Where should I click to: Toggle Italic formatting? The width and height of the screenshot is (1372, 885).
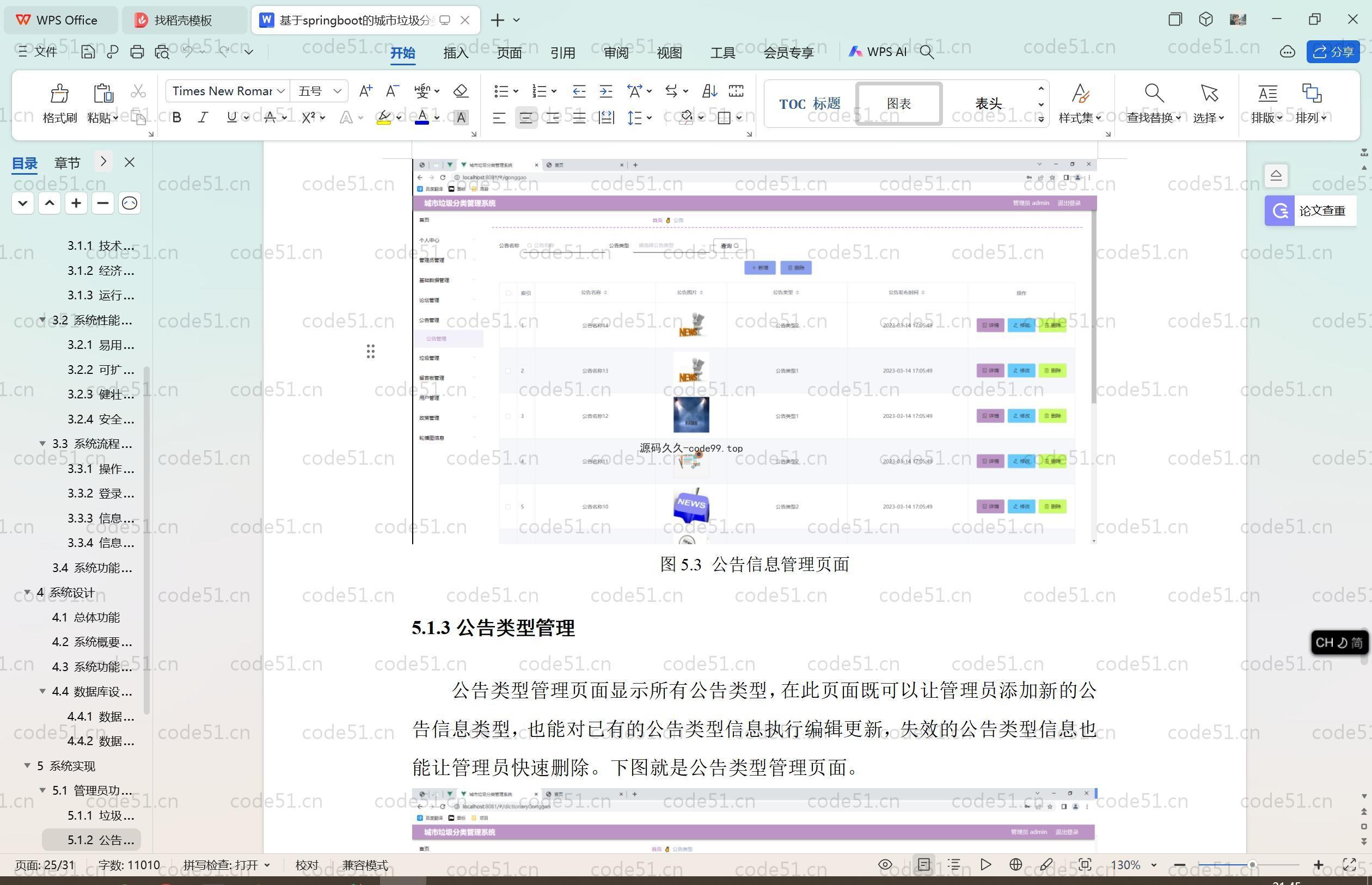pyautogui.click(x=203, y=118)
